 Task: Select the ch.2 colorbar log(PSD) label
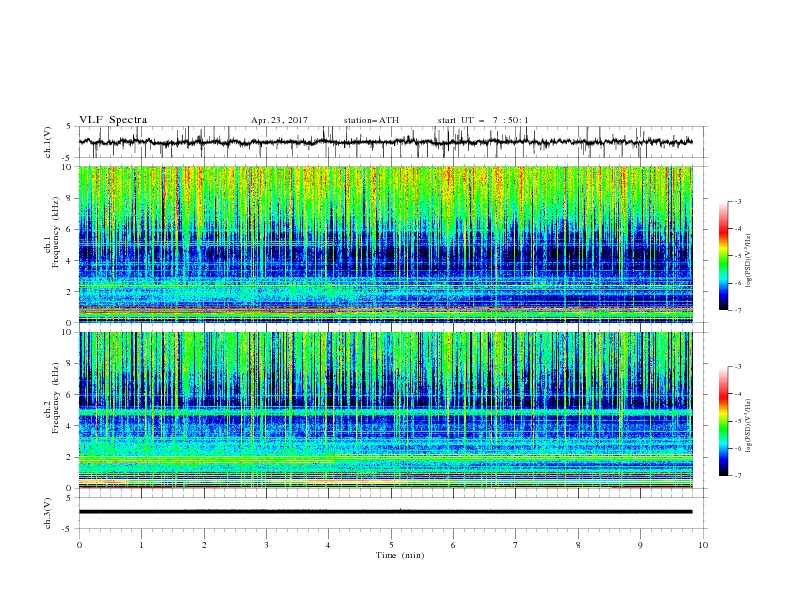coord(749,425)
